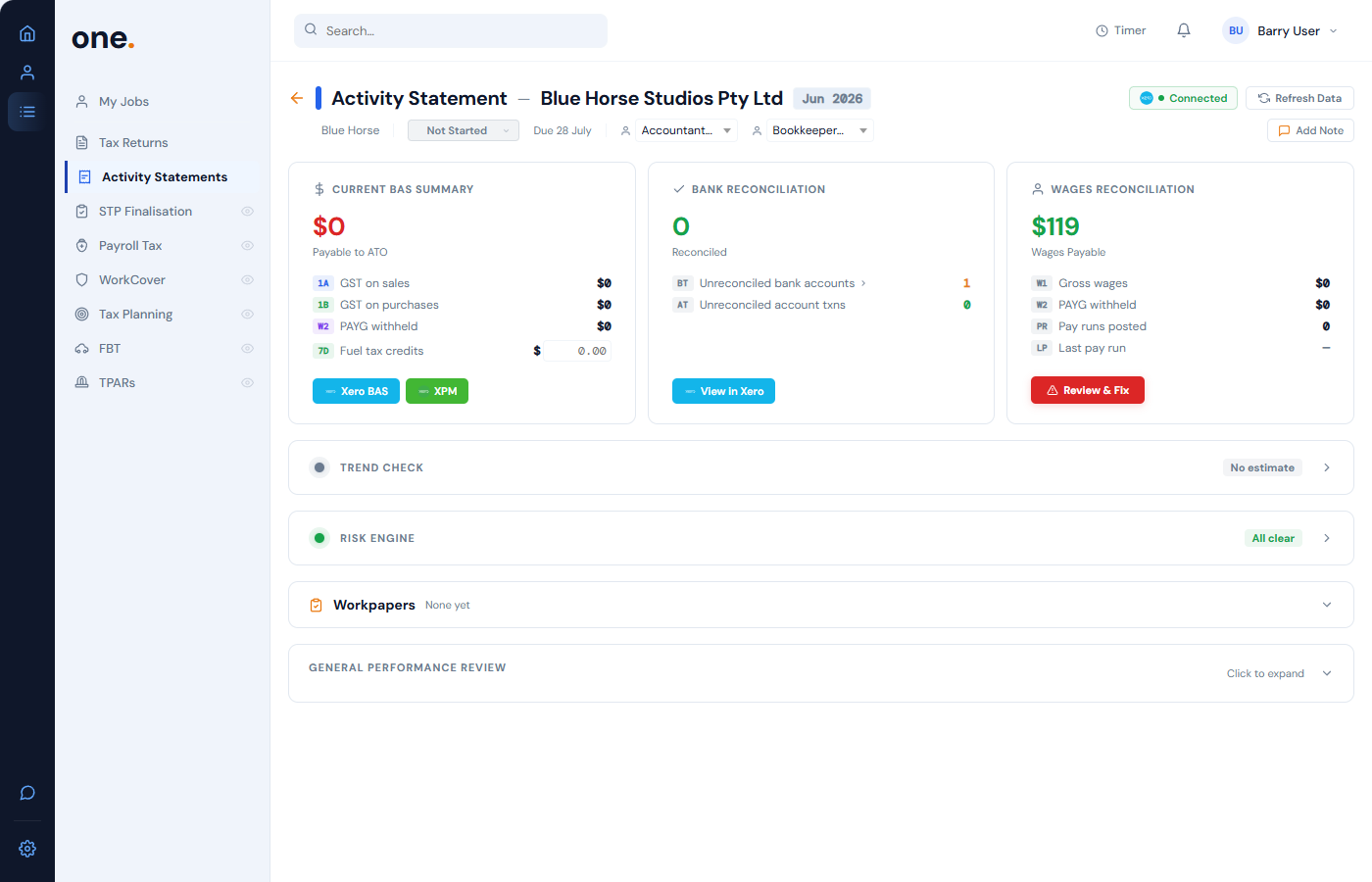The height and width of the screenshot is (882, 1372).
Task: Click the PR pay runs posted badge
Action: 1042,326
